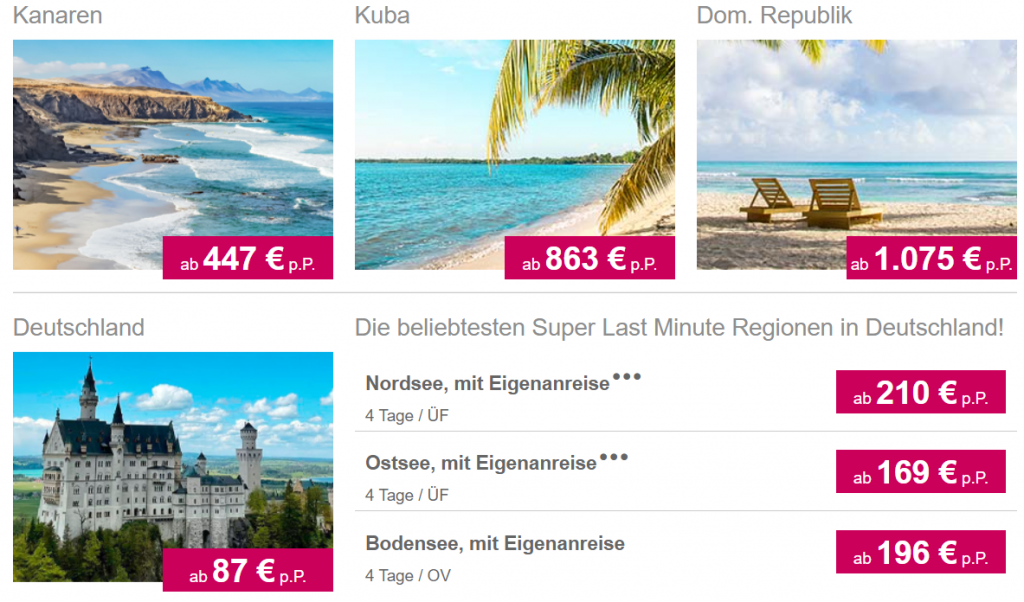Select the ab 210 € Nordsee price

921,392
